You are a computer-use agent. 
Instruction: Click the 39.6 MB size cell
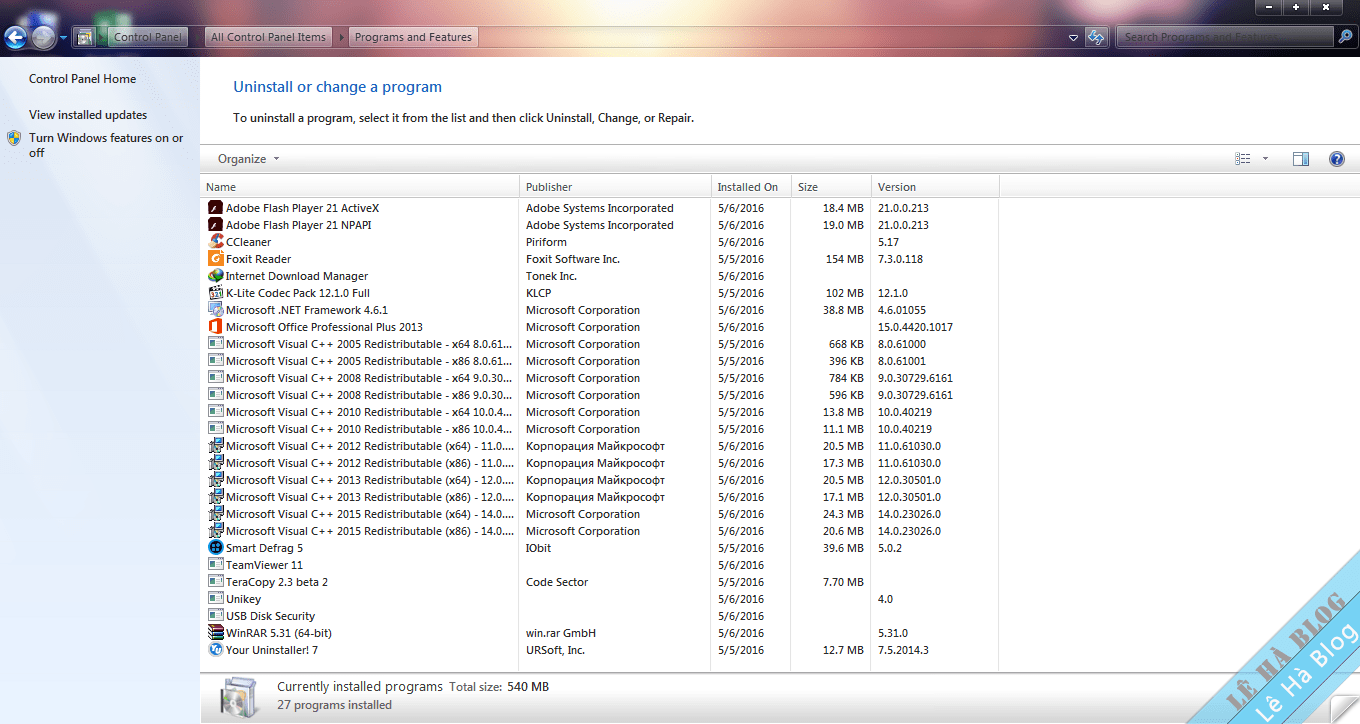pos(843,548)
